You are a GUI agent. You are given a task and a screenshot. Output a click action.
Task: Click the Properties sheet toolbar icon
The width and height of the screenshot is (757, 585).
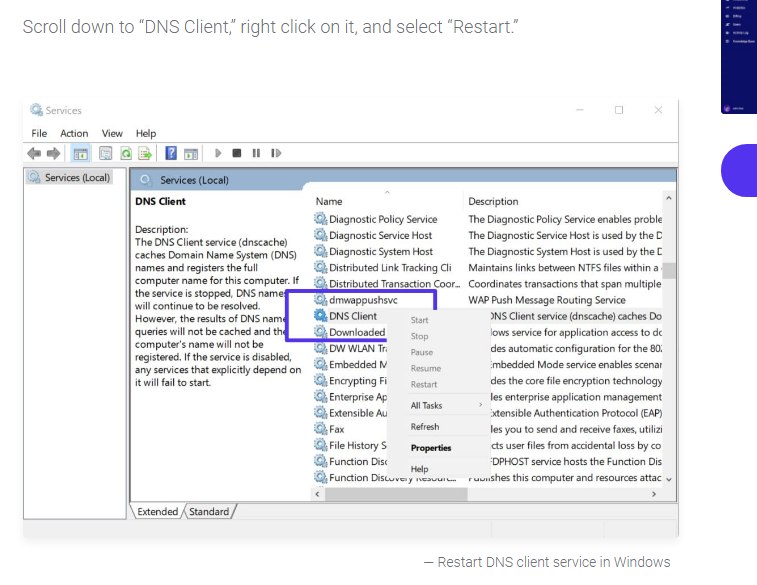(x=105, y=153)
